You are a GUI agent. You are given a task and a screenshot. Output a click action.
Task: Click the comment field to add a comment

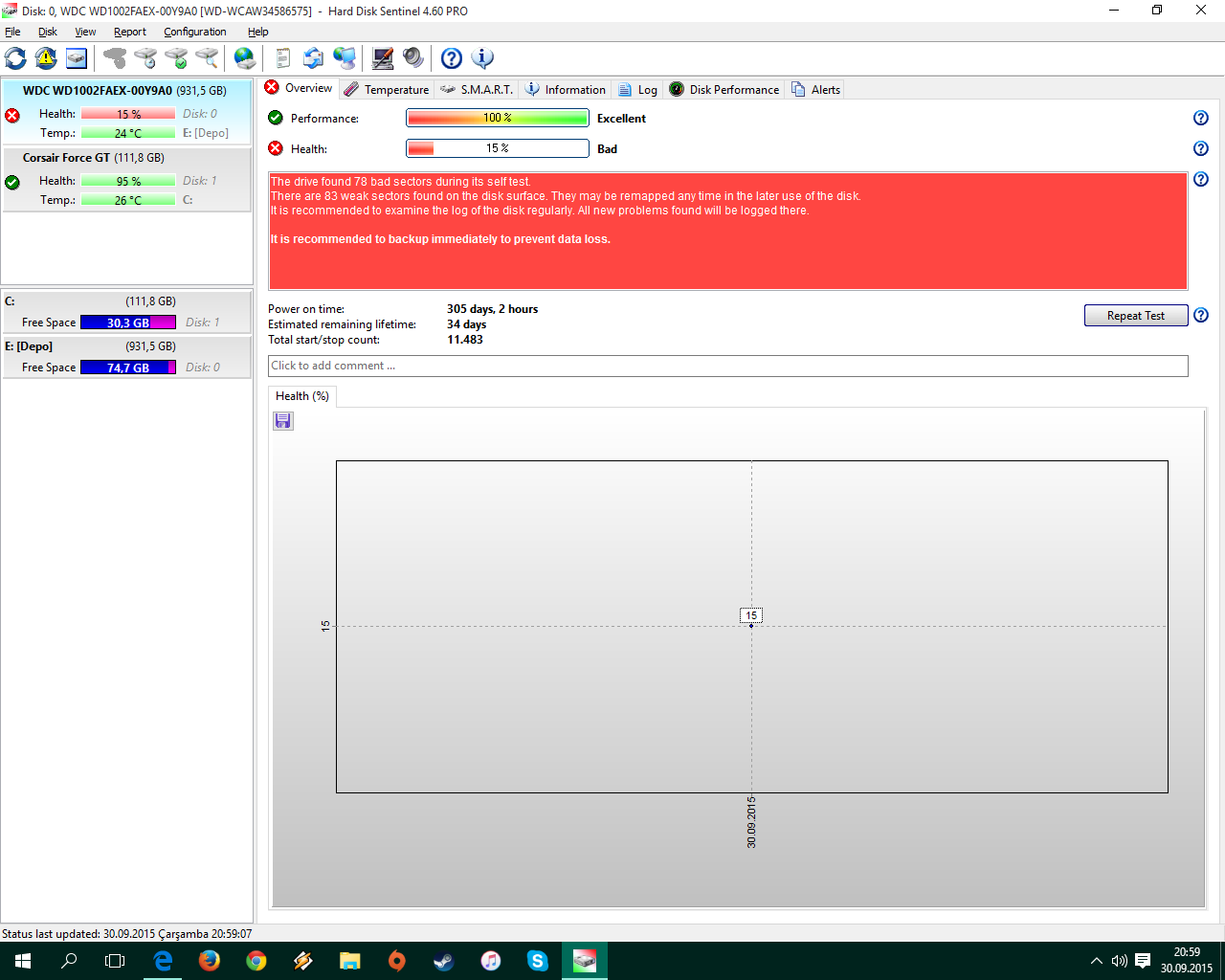(x=728, y=366)
